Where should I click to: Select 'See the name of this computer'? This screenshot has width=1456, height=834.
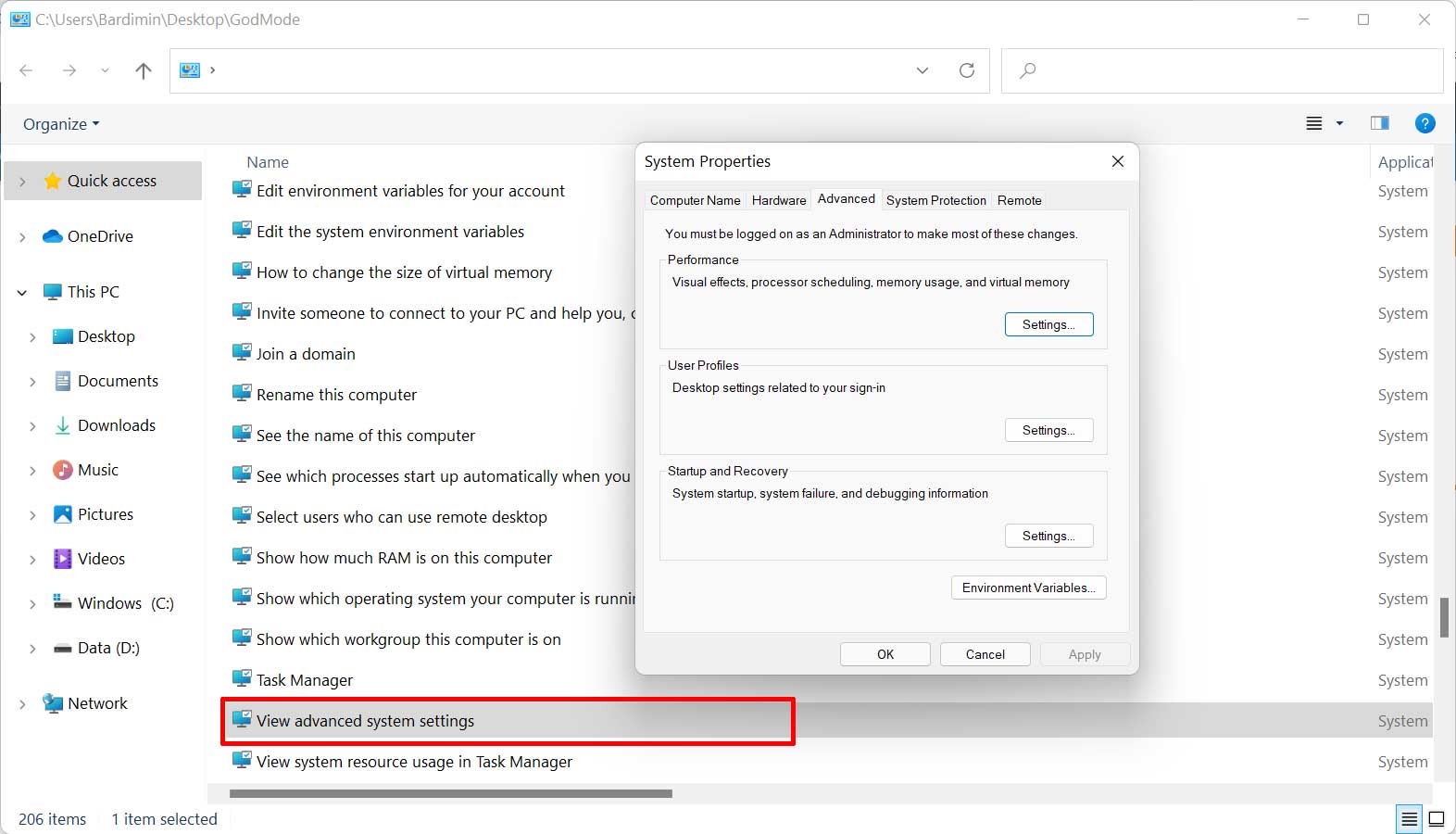tap(366, 436)
